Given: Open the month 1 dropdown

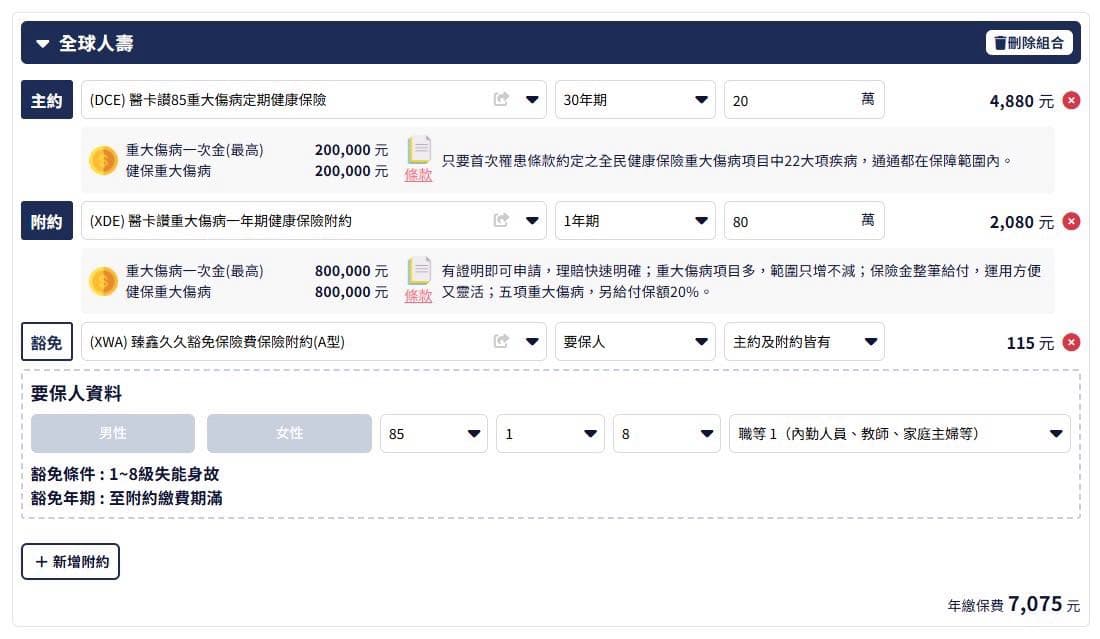Looking at the screenshot, I should (550, 433).
